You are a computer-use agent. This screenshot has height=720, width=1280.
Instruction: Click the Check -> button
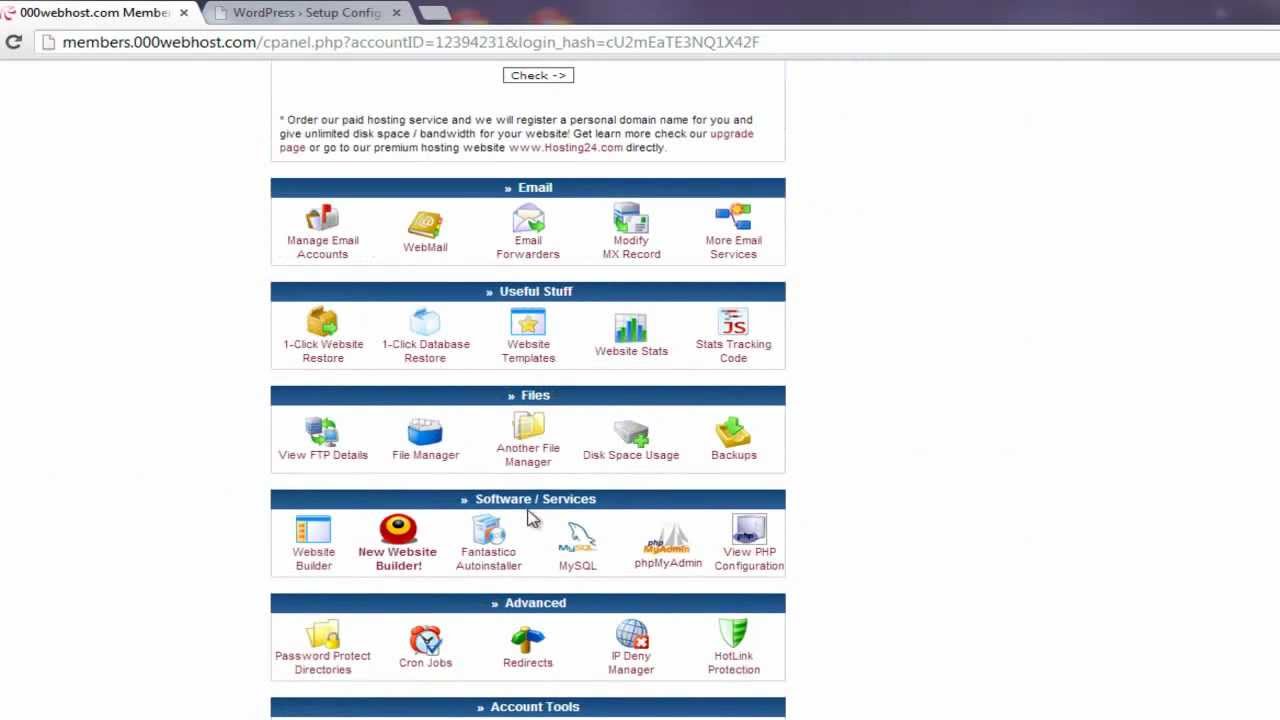pos(538,75)
